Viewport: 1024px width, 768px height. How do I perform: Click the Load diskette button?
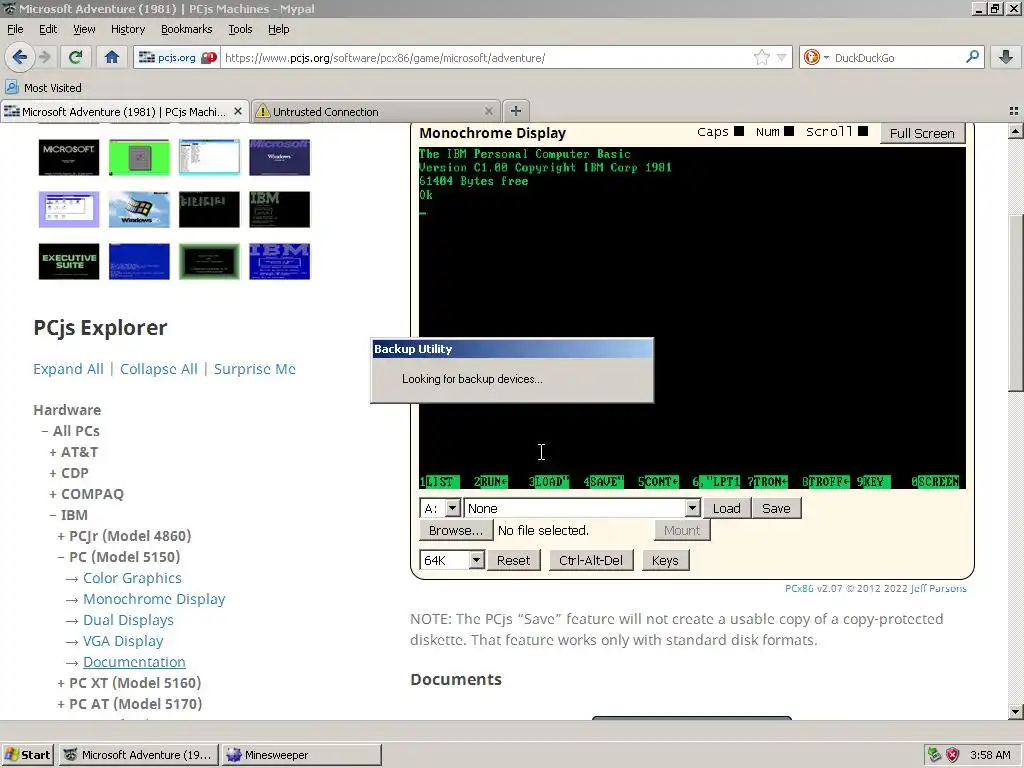(726, 508)
